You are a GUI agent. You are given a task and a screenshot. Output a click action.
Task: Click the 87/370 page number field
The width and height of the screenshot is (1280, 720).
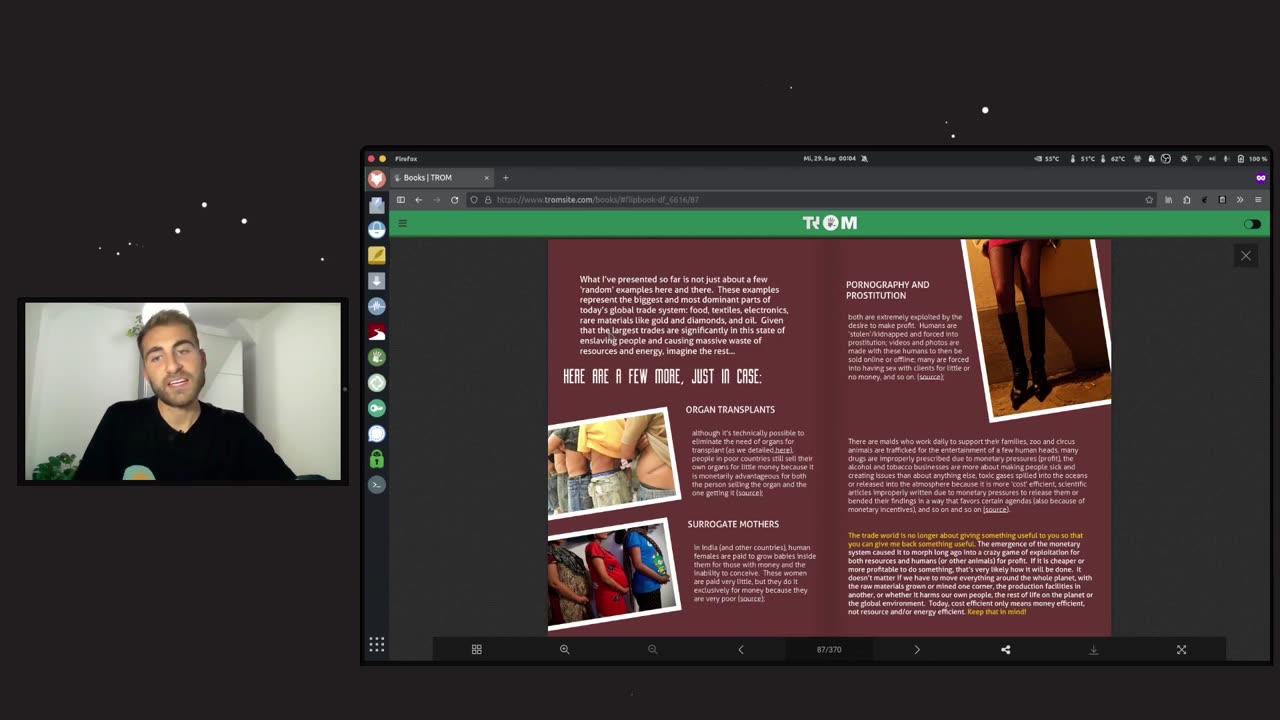(x=829, y=650)
